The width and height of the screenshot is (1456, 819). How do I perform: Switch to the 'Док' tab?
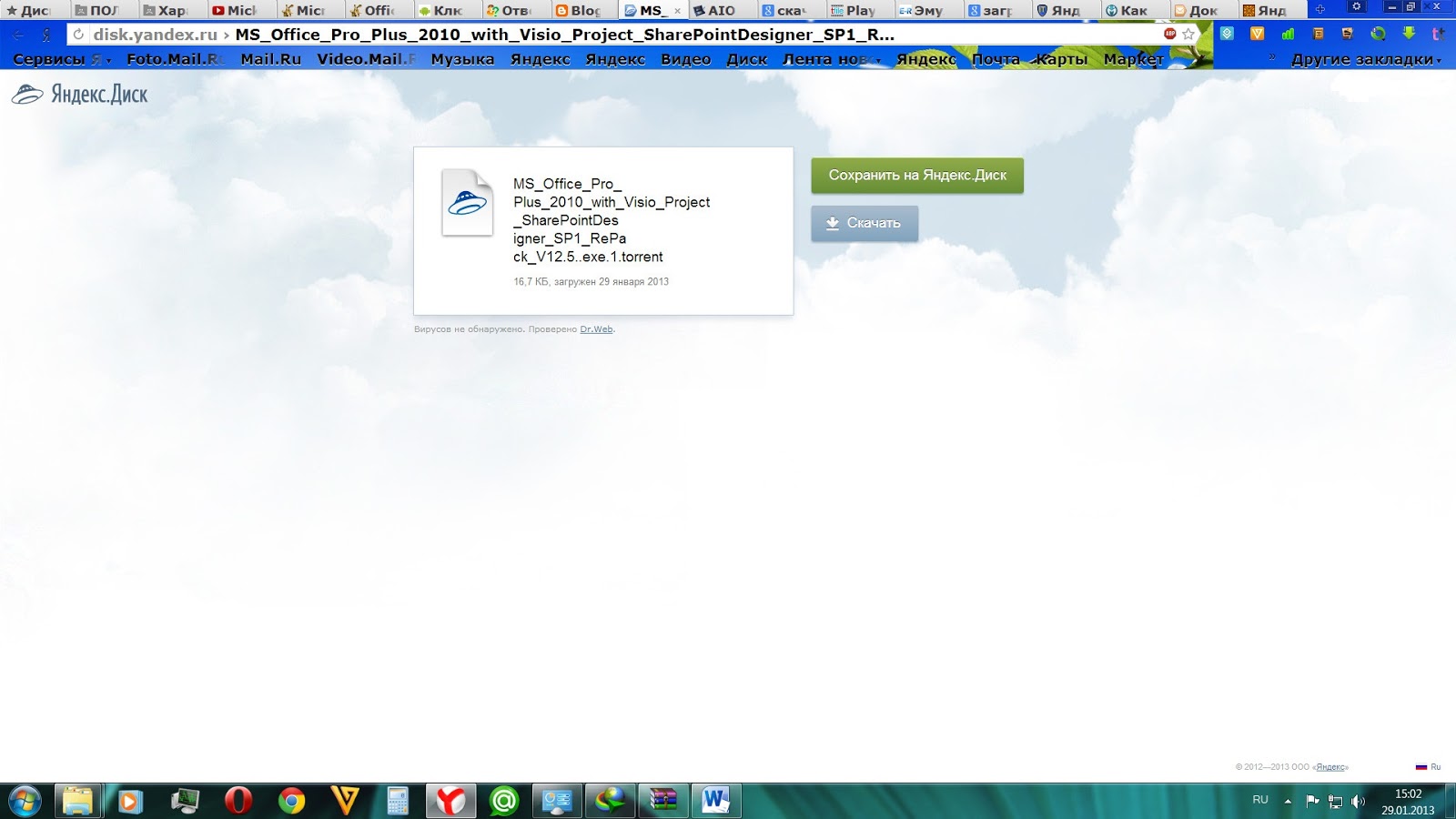[1202, 11]
